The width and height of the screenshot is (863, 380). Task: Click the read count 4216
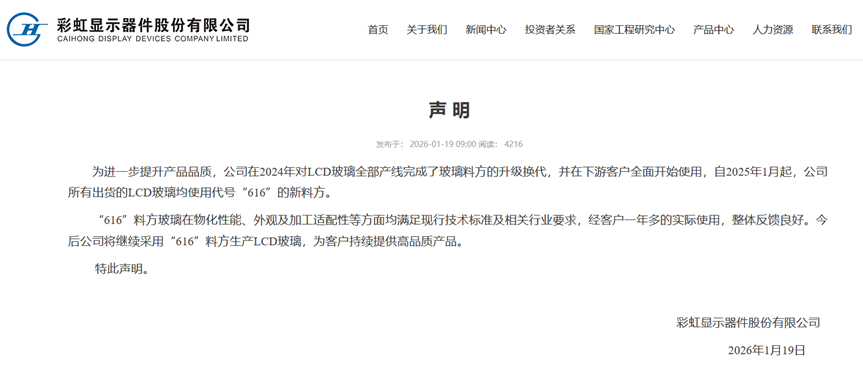514,144
